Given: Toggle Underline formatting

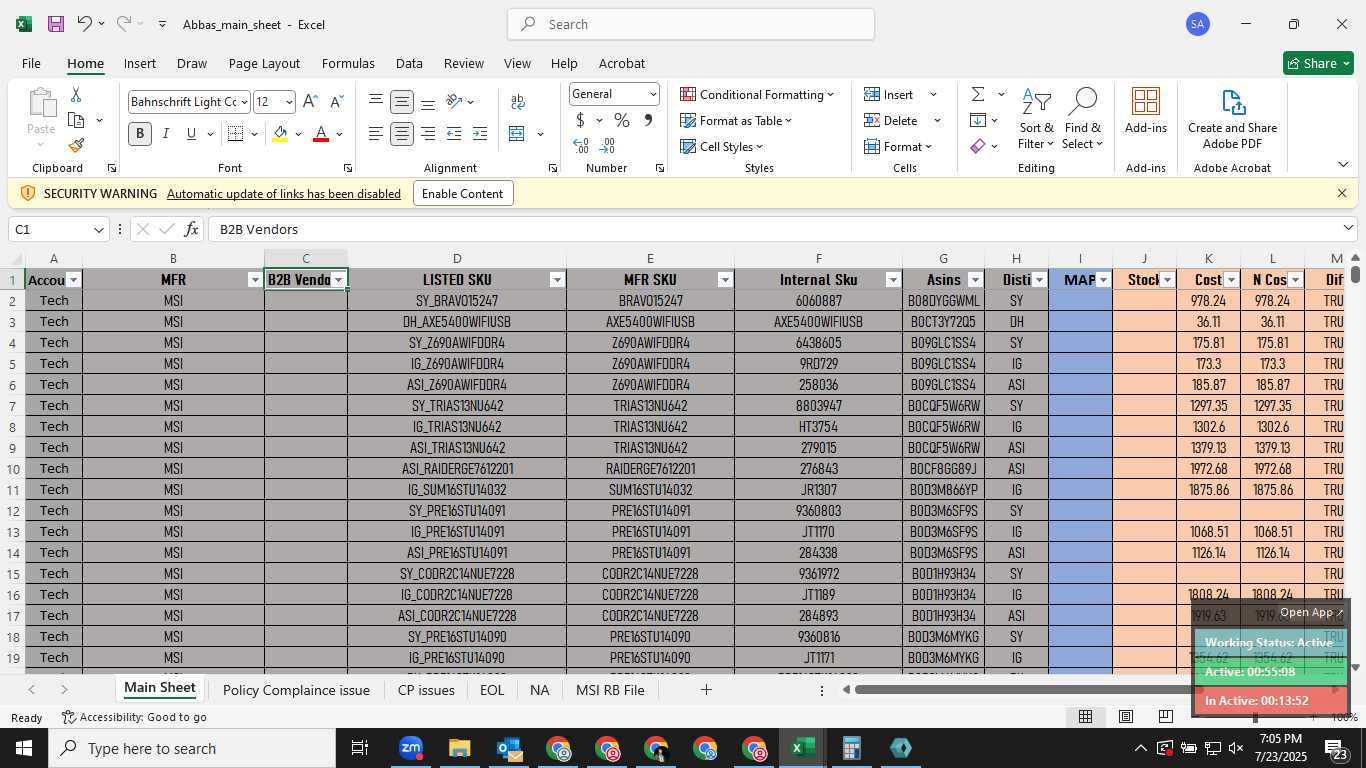Looking at the screenshot, I should tap(191, 134).
